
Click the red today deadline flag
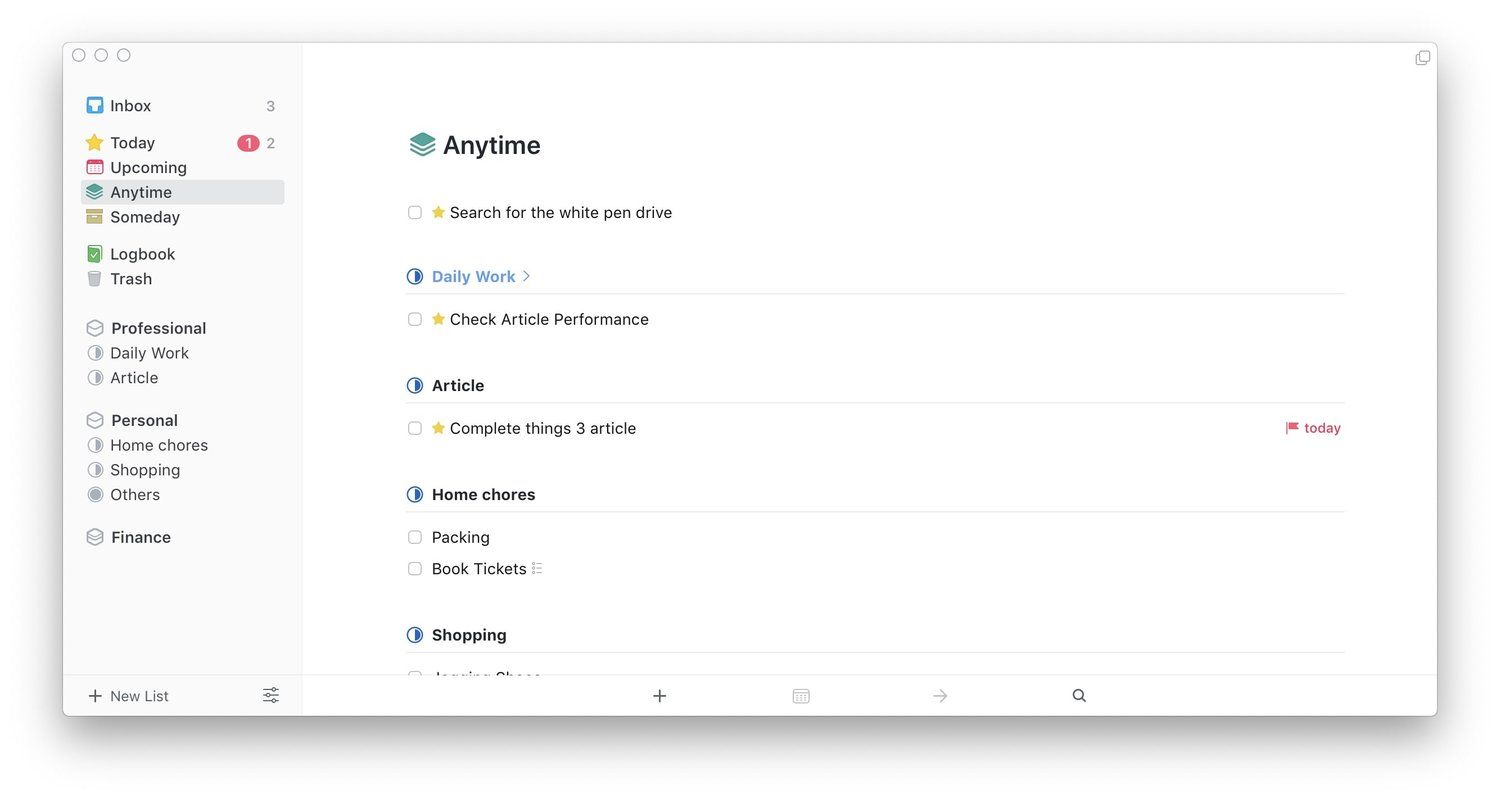[x=1292, y=428]
